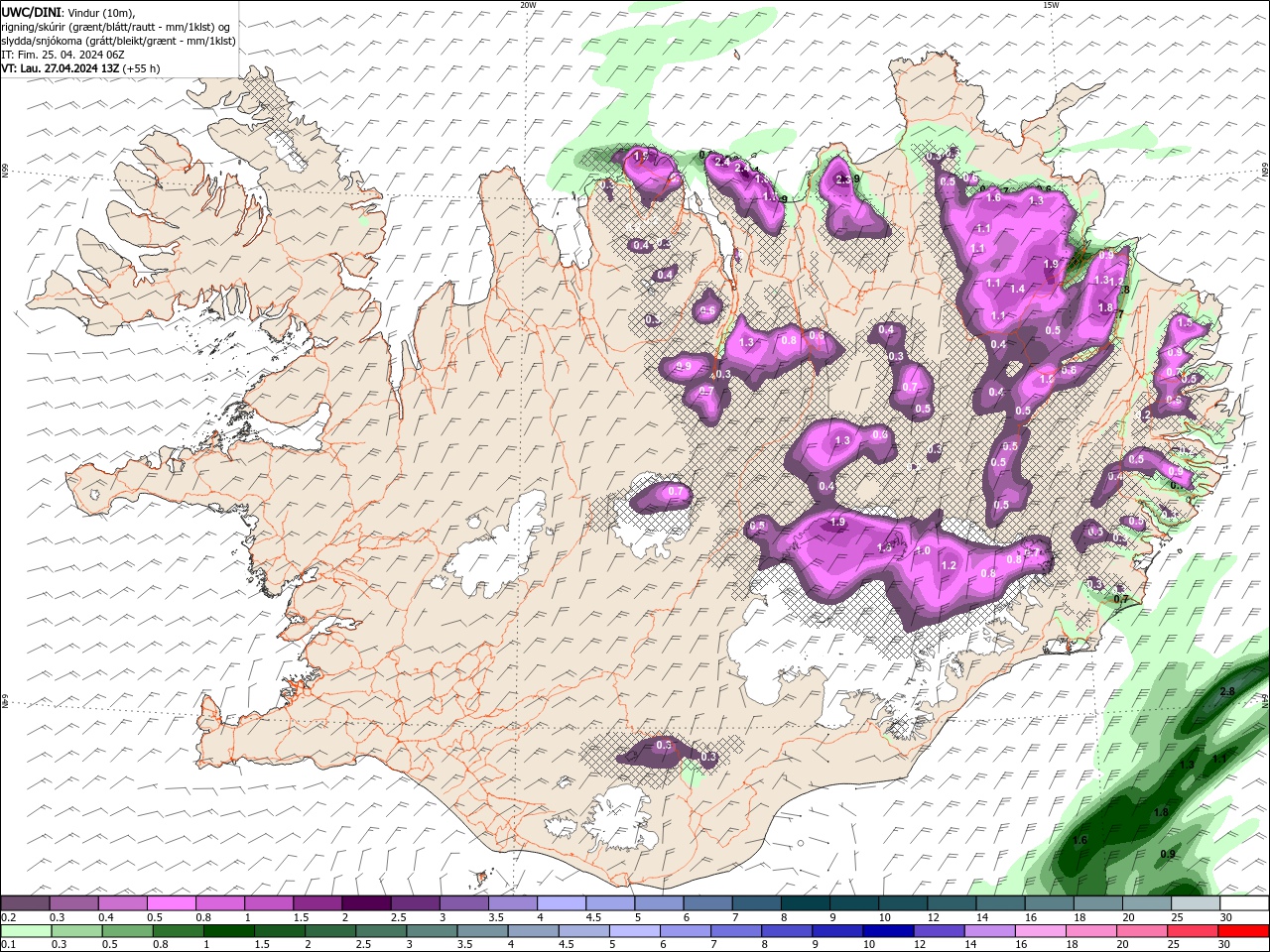Click the dark teal snow swatch labeled 8

click(806, 903)
